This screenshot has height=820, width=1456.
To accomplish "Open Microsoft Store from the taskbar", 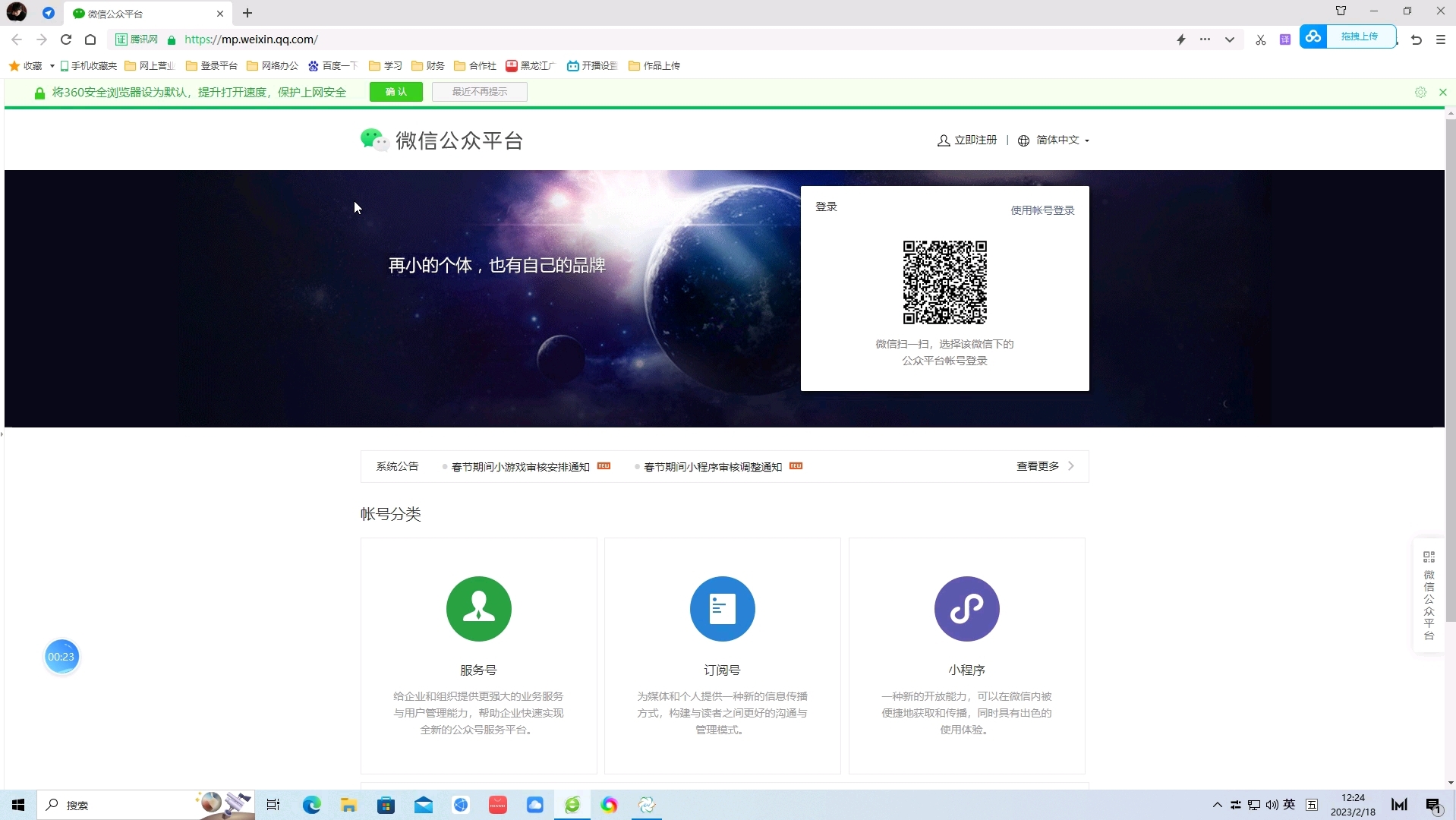I will coord(386,805).
